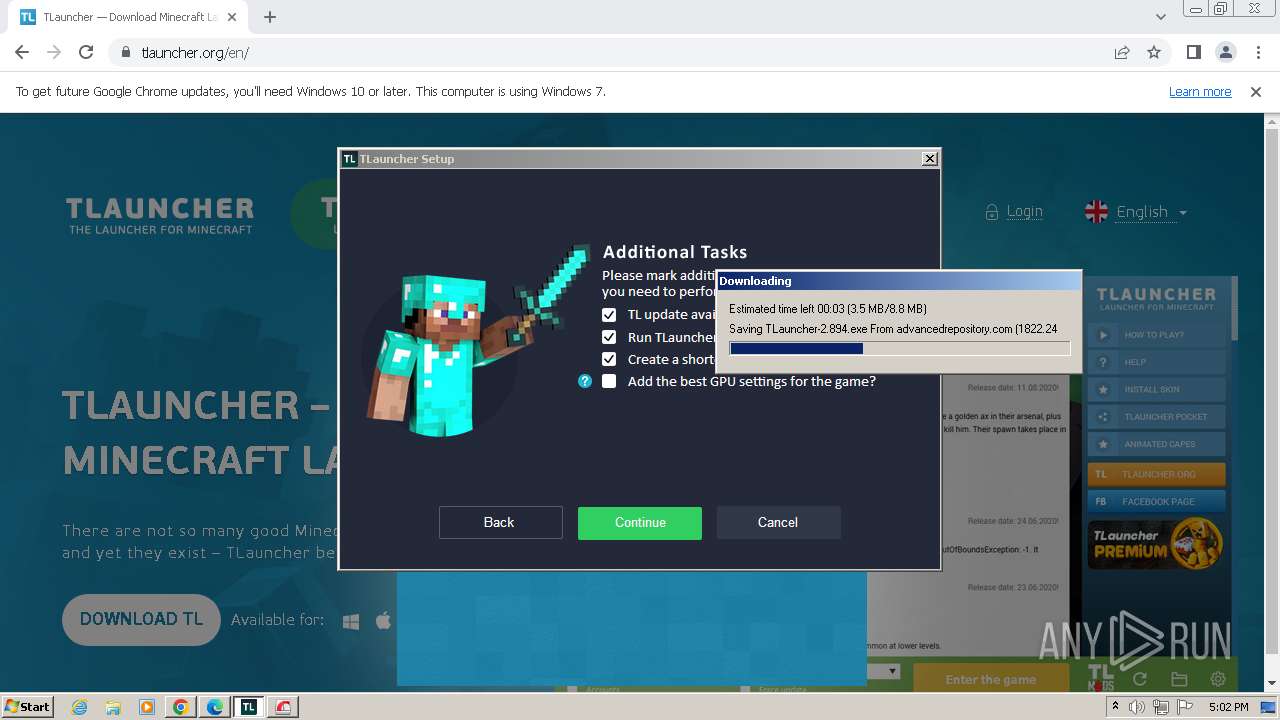The width and height of the screenshot is (1280, 720).
Task: Enable the best GPU settings checkbox
Action: (609, 381)
